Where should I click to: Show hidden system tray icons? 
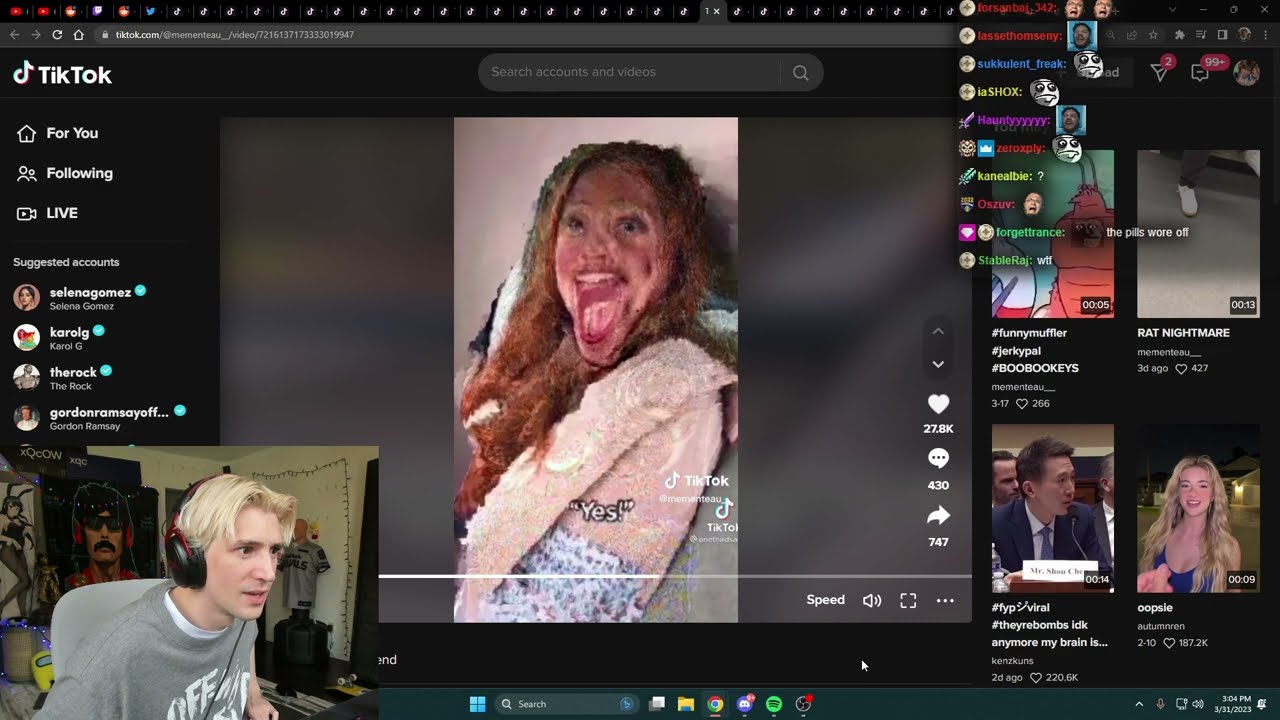tap(1139, 704)
